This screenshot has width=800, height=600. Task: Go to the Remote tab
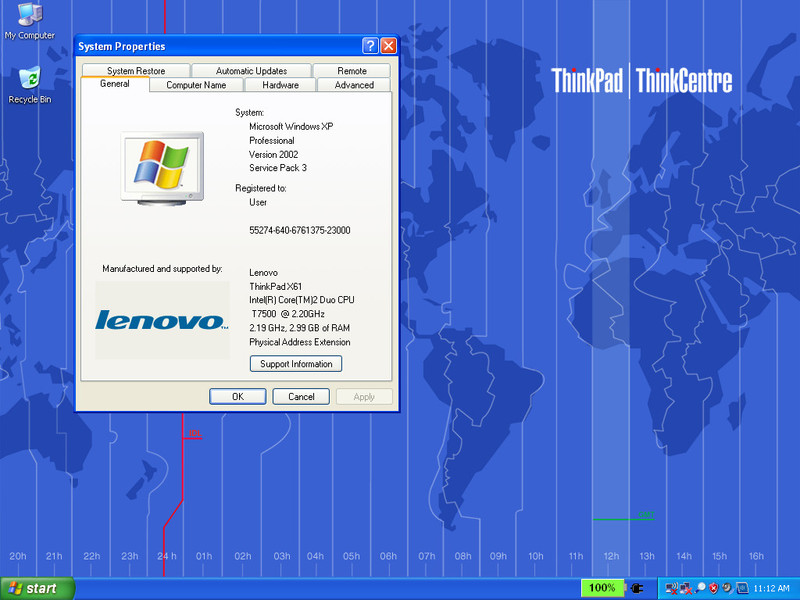(352, 70)
